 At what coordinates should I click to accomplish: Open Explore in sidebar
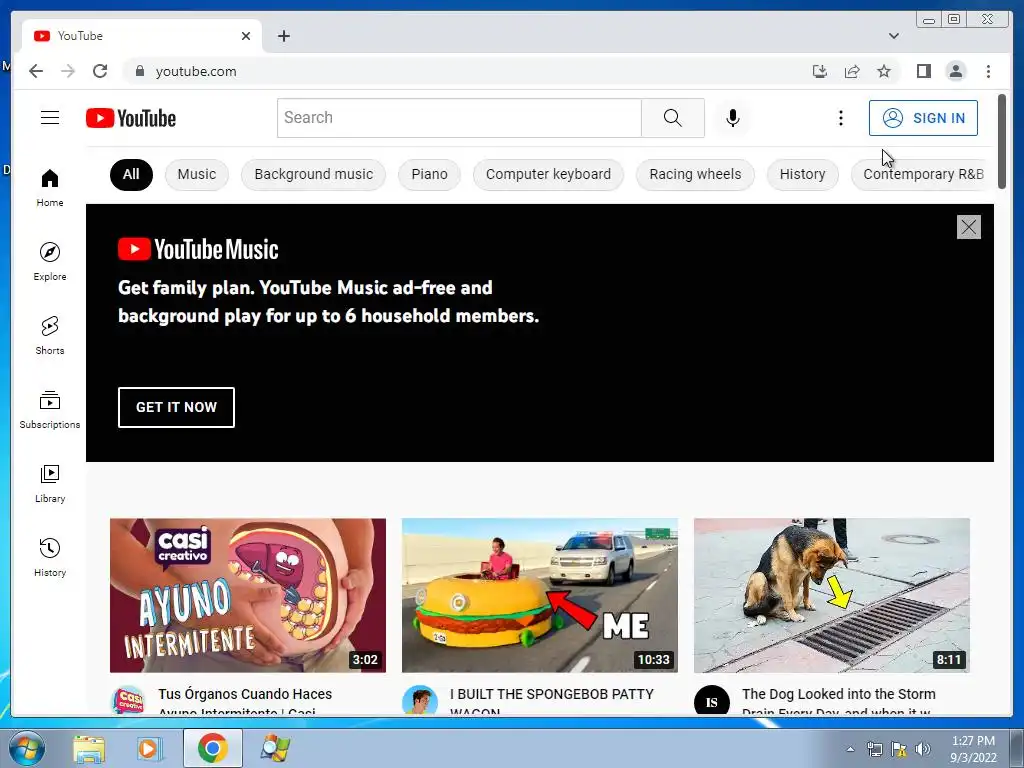click(x=50, y=261)
